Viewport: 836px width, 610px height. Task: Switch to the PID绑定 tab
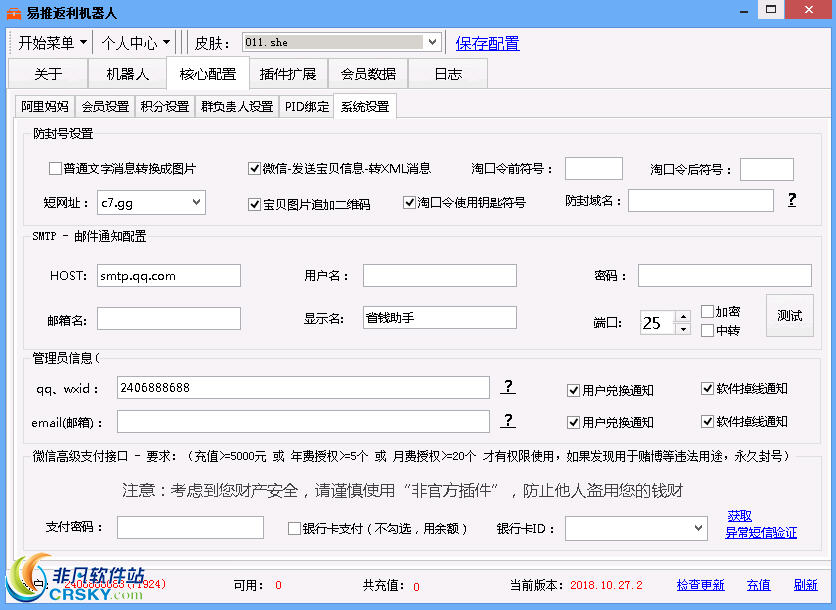pyautogui.click(x=306, y=105)
